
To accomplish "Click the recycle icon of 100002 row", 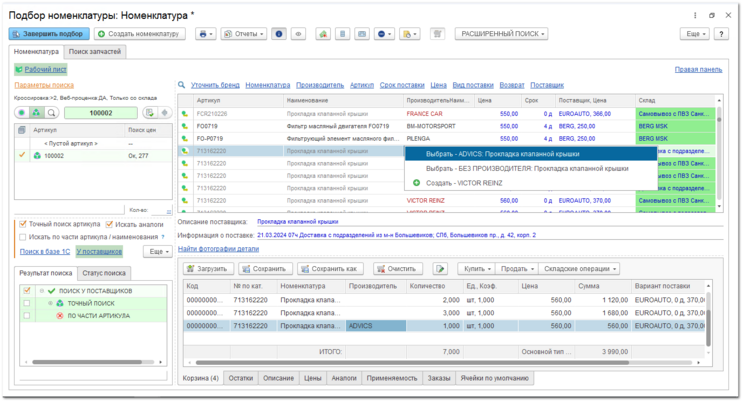I will (37, 155).
